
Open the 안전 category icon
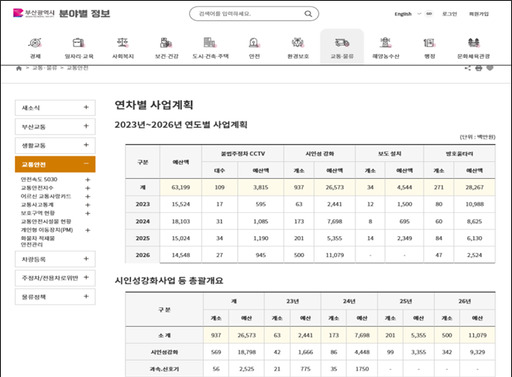(254, 43)
